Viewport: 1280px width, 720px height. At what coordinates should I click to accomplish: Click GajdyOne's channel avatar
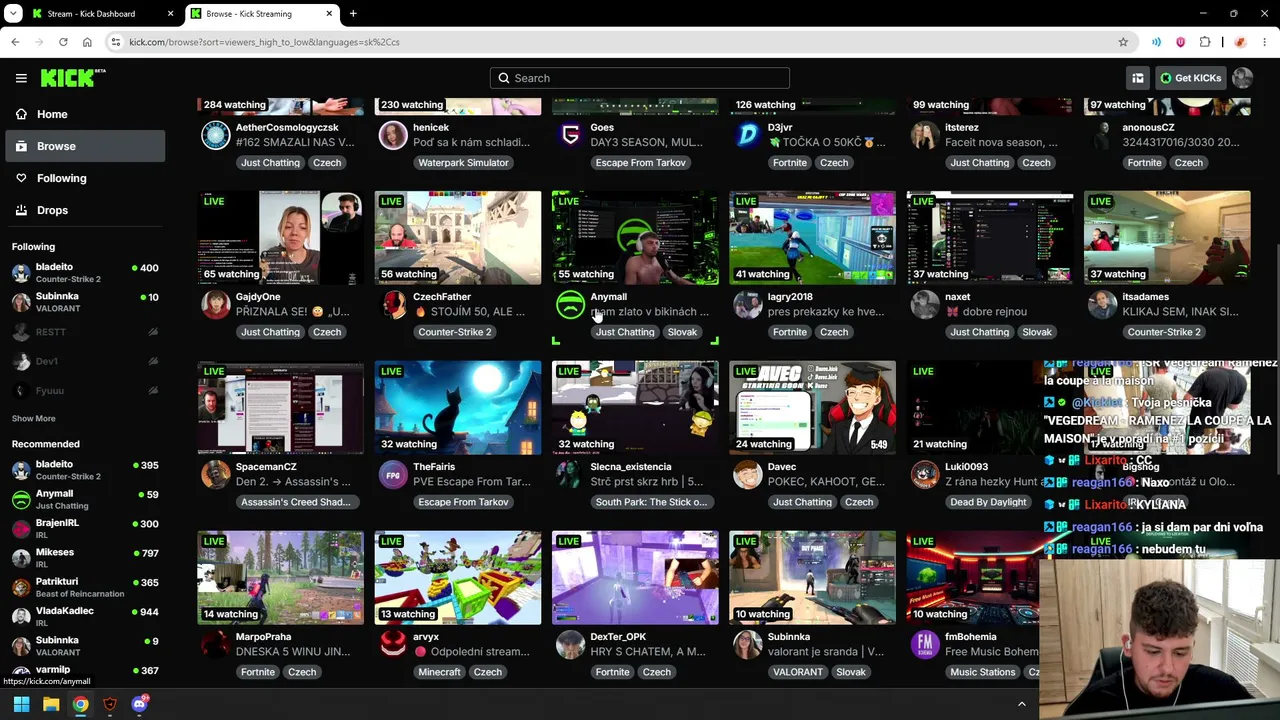(x=215, y=305)
